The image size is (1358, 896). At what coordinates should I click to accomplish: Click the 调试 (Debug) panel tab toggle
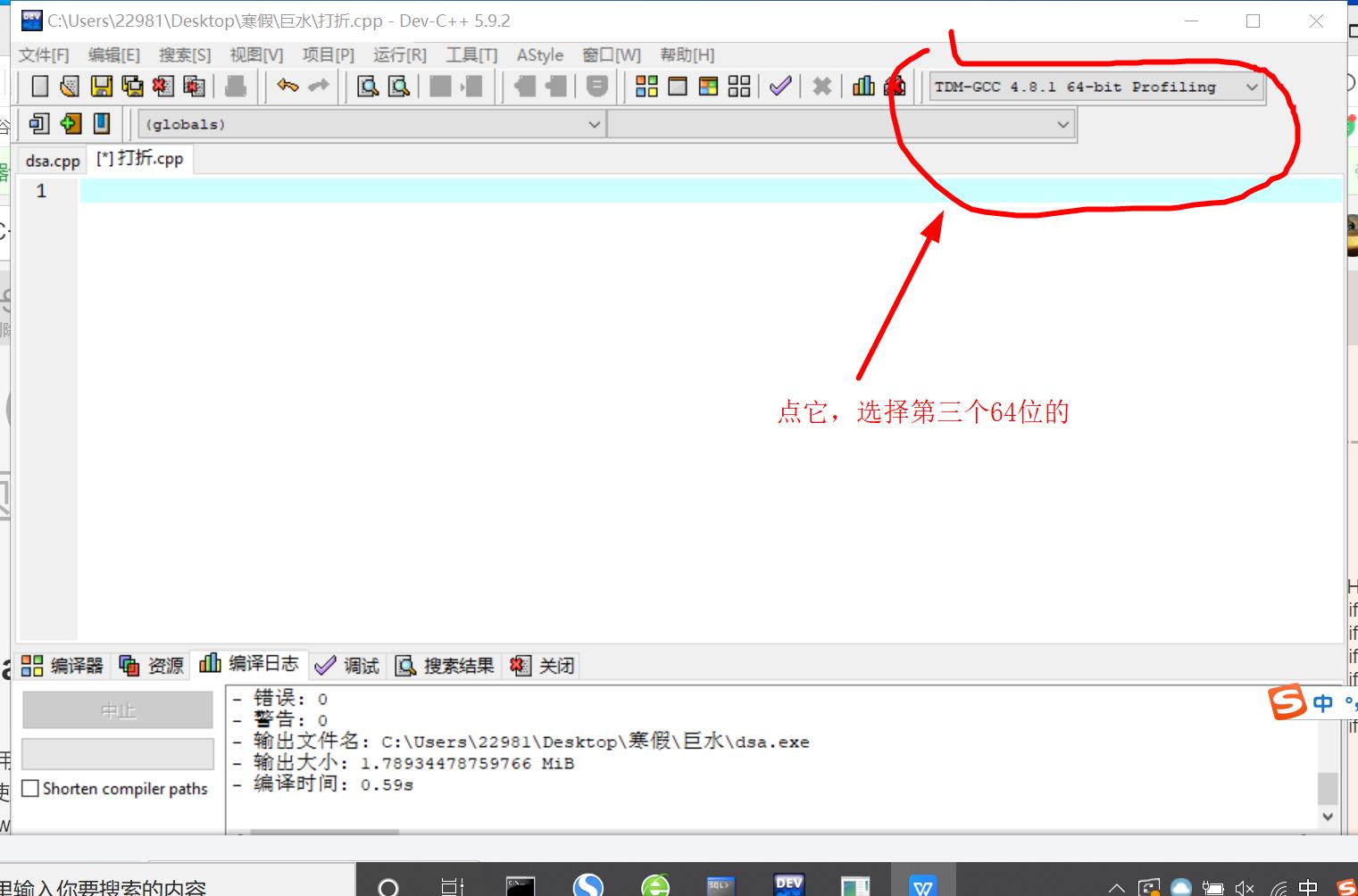(x=346, y=665)
